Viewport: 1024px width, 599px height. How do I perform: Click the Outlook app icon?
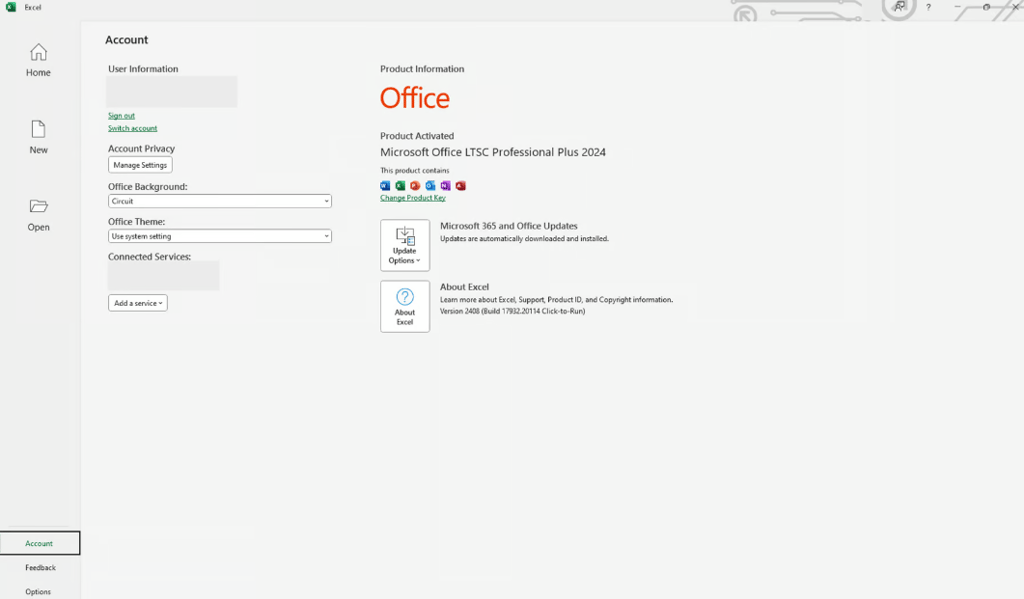coord(430,186)
